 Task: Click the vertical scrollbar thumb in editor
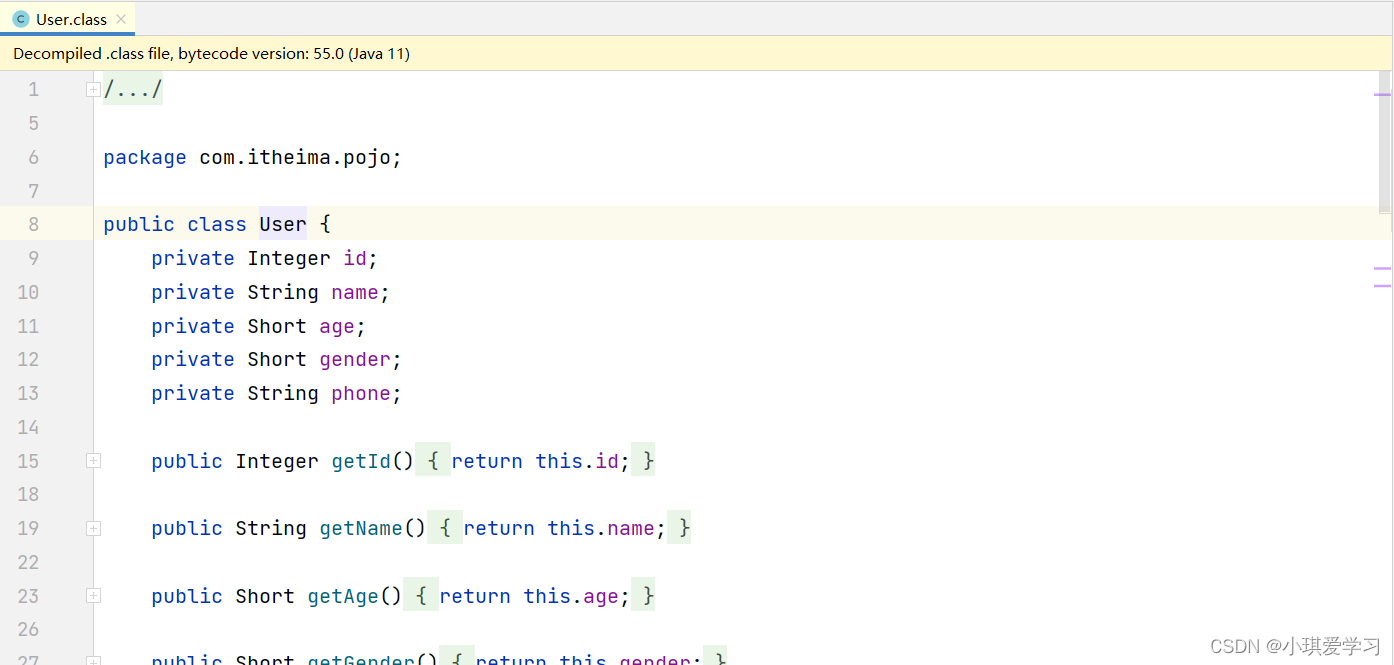coord(1385,142)
